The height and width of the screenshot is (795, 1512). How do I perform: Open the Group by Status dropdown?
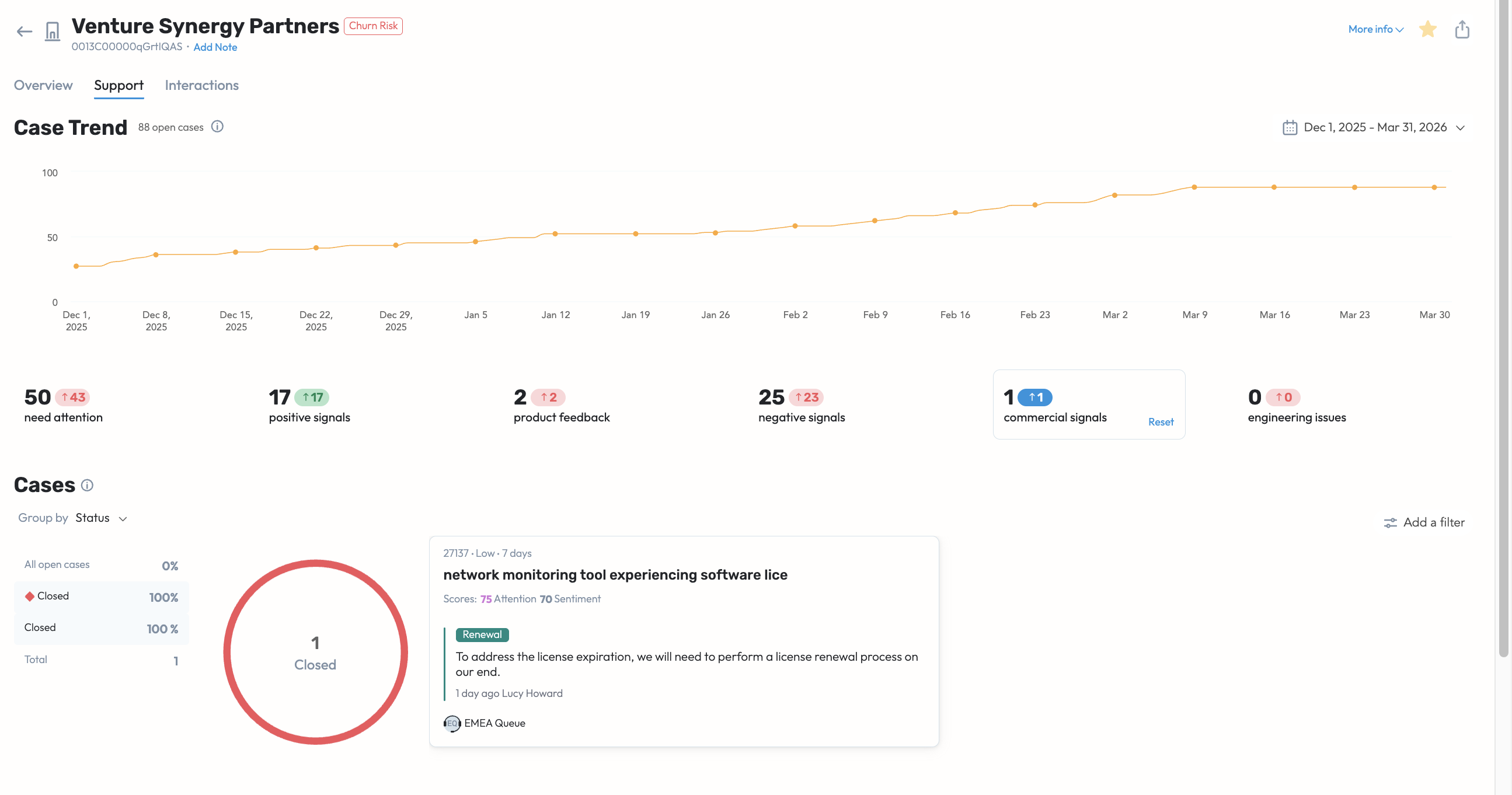(101, 518)
